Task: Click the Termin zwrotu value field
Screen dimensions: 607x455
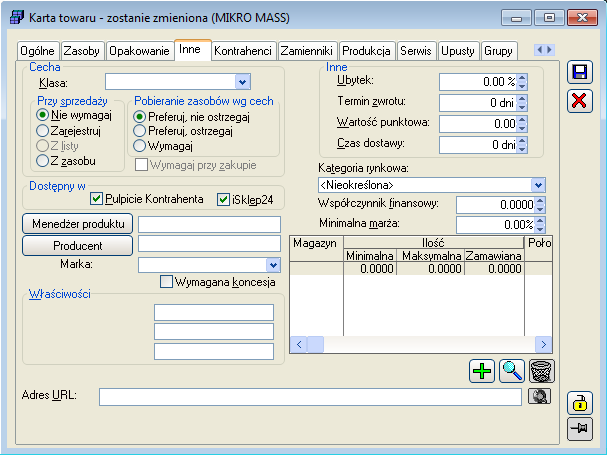Action: pyautogui.click(x=478, y=103)
